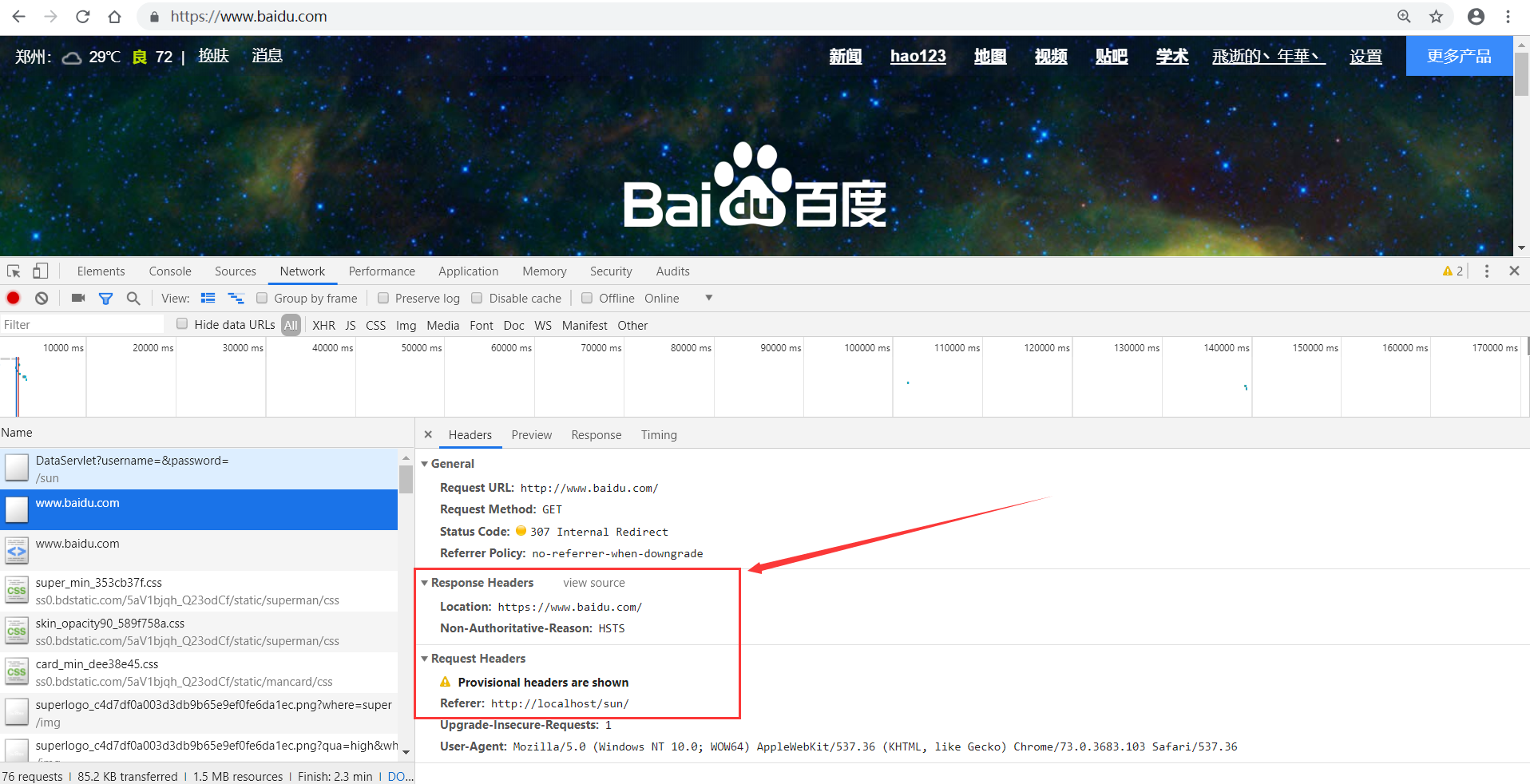
Task: Open the user profile avatar icon
Action: click(1476, 17)
